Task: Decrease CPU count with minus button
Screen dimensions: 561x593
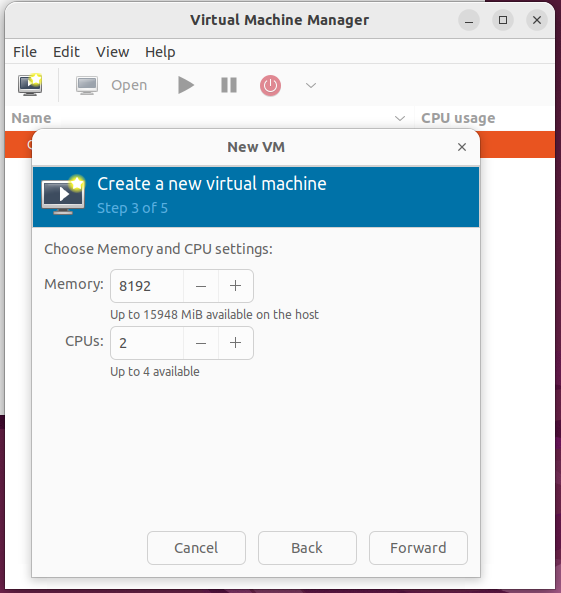Action: (201, 343)
